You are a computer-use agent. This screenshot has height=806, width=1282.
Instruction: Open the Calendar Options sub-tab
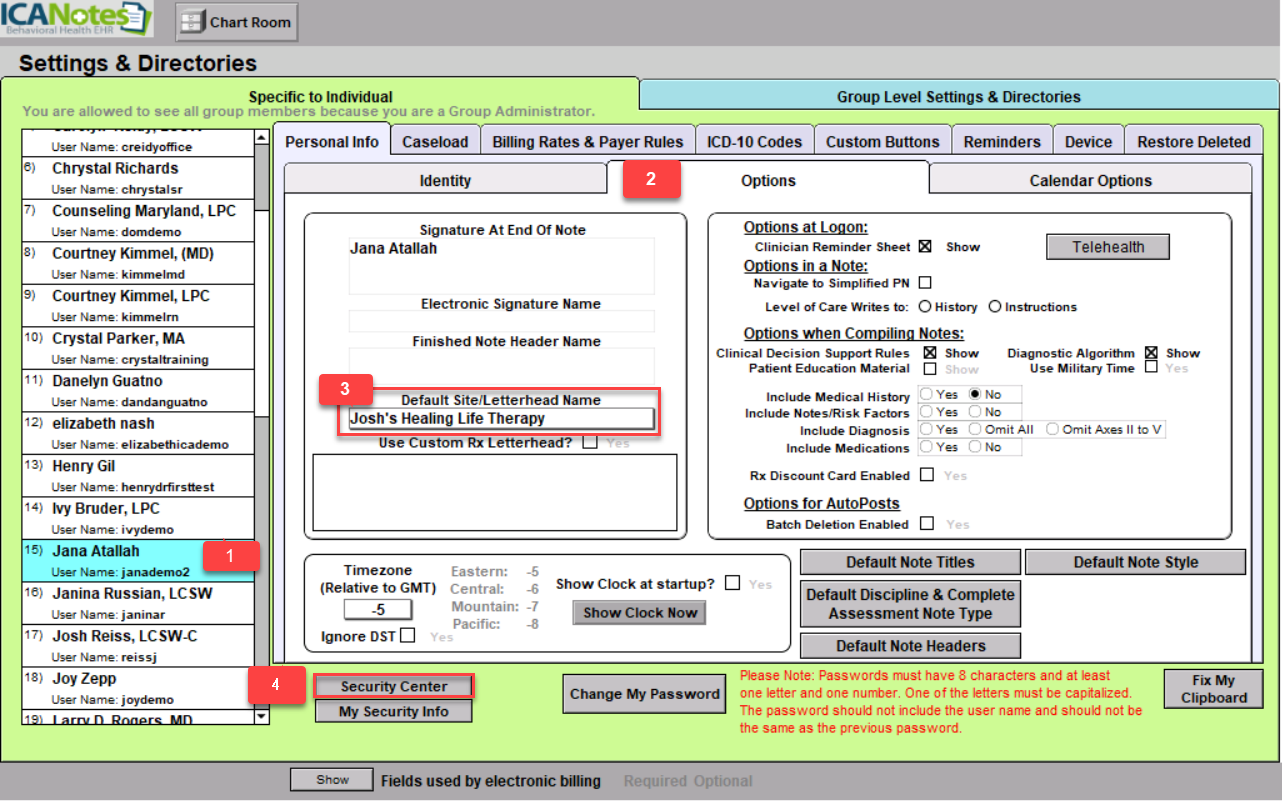(1090, 181)
